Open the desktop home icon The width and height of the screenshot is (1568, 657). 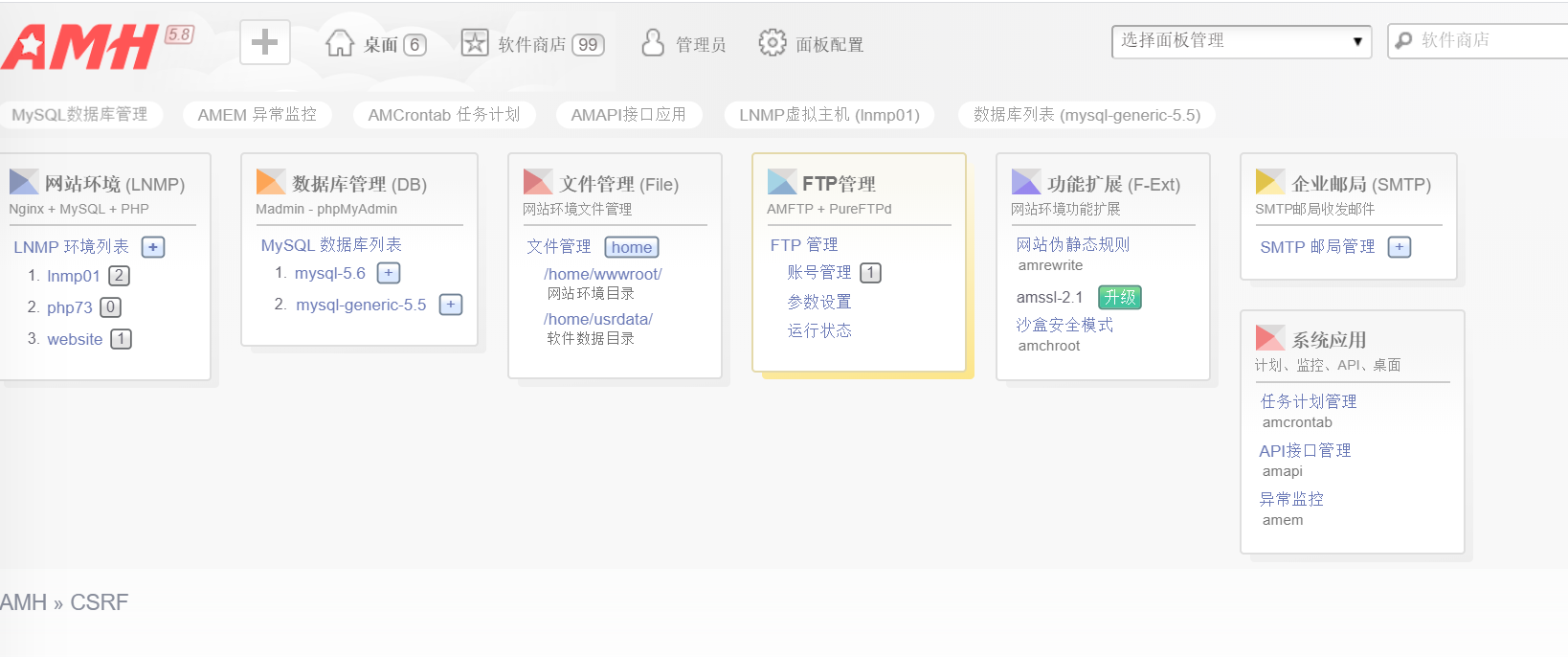340,43
